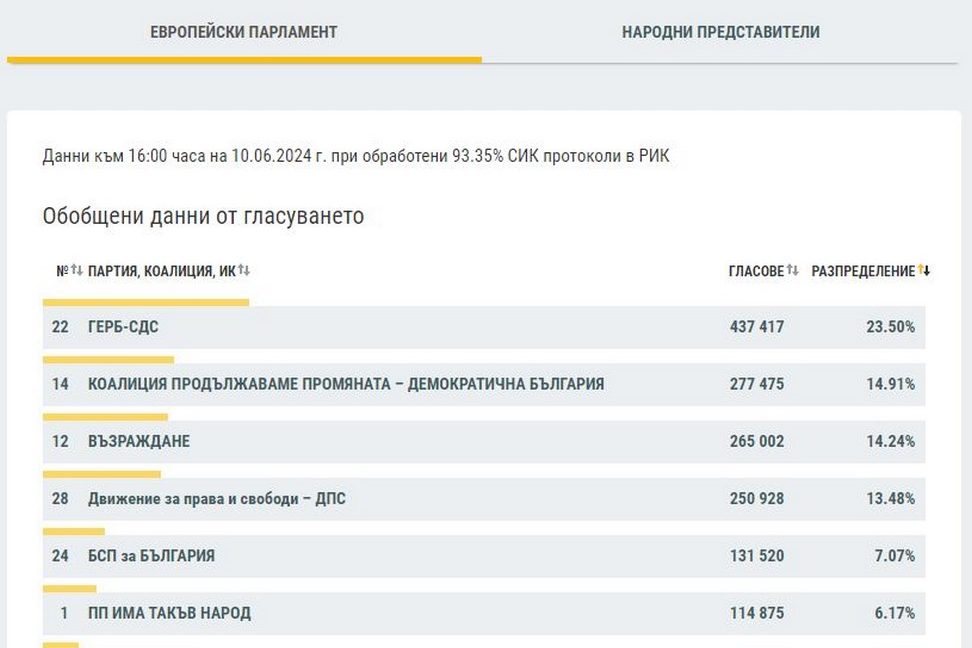Open the ПП ИМА ТАКЪВ НАРОД row
This screenshot has width=972, height=648.
coord(169,613)
